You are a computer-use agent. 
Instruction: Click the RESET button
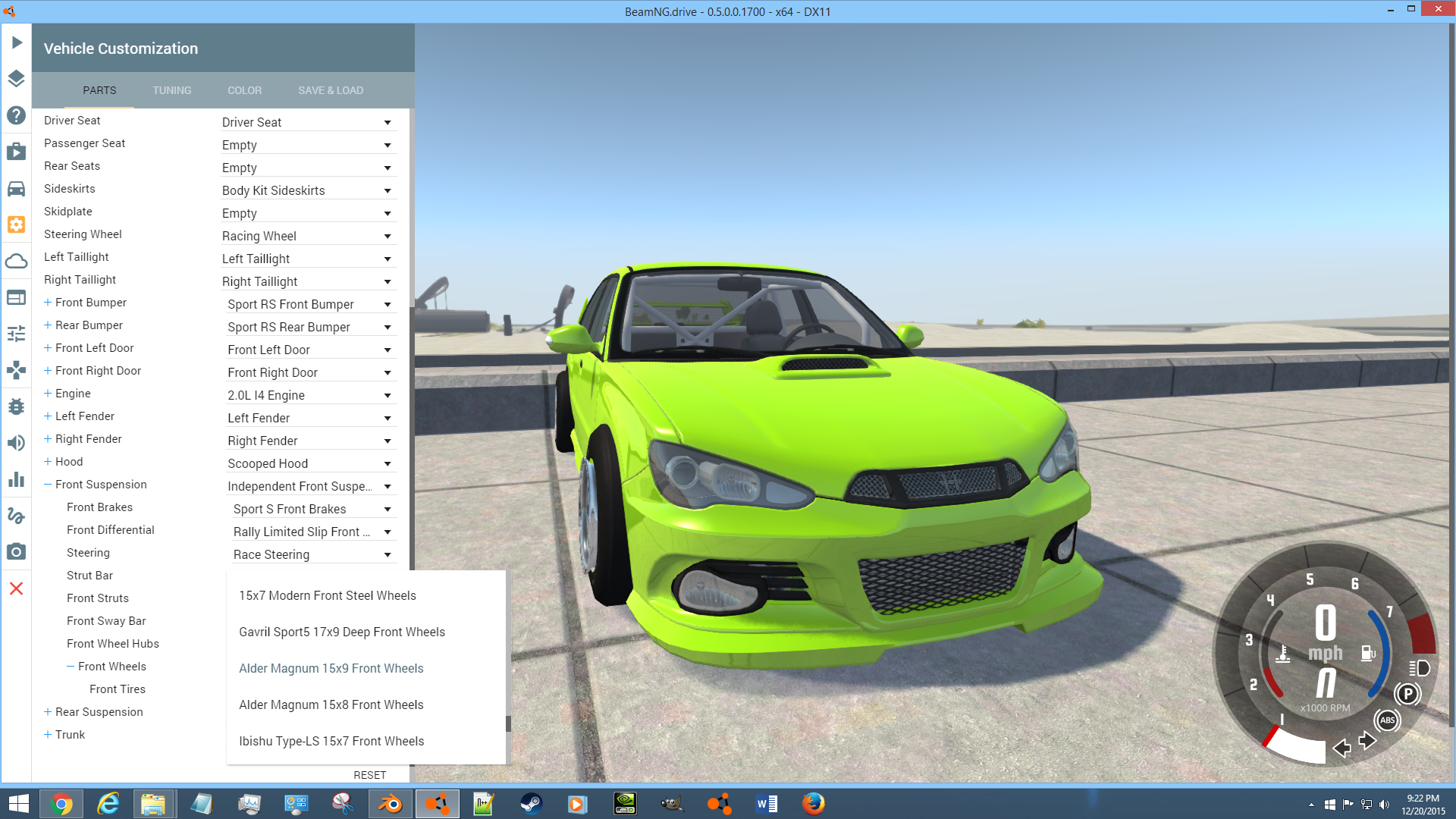pos(370,775)
